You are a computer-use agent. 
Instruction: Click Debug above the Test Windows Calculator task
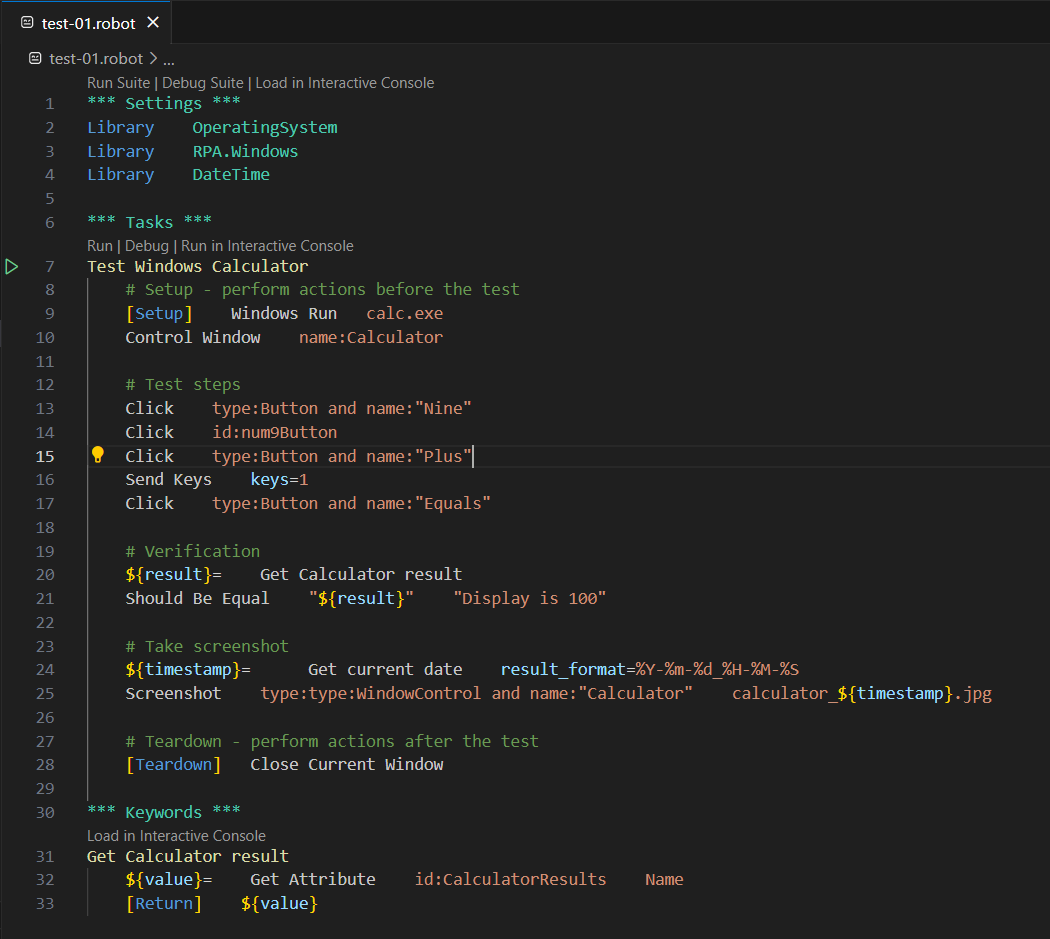[146, 246]
